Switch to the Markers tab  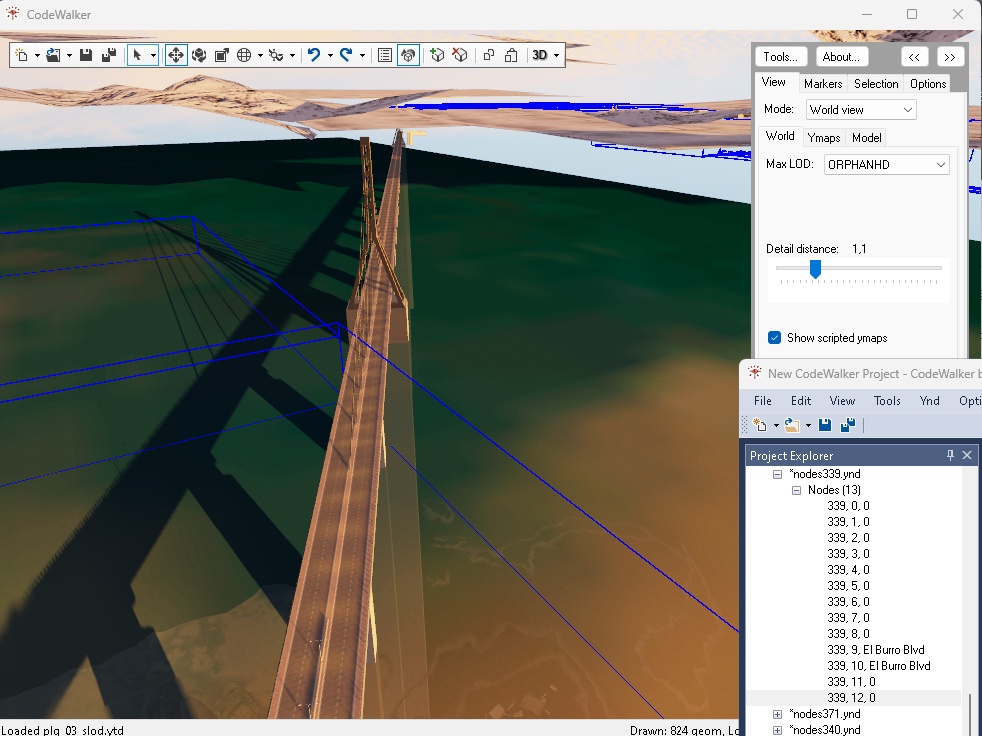(x=822, y=84)
